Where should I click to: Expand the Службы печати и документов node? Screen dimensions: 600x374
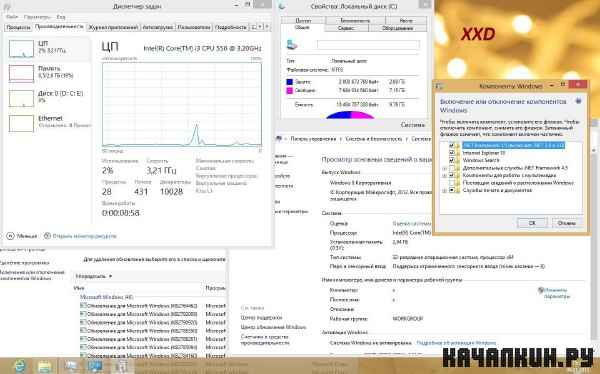444,190
